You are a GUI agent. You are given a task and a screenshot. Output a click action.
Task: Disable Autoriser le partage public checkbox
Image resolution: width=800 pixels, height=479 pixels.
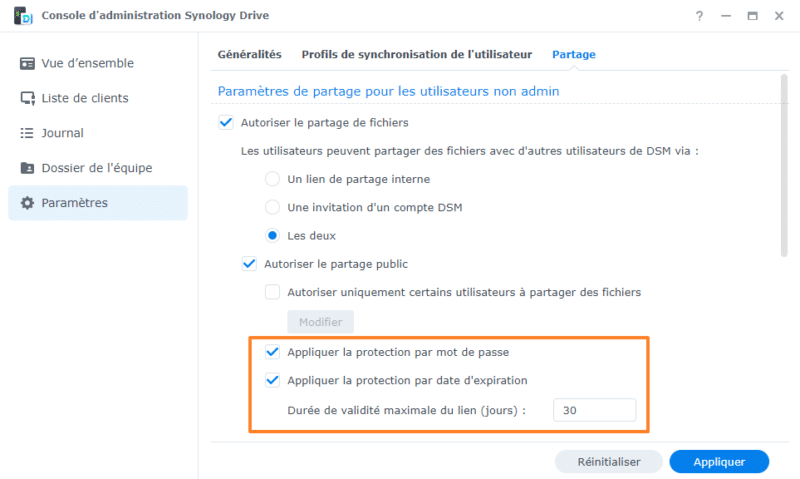pos(249,264)
